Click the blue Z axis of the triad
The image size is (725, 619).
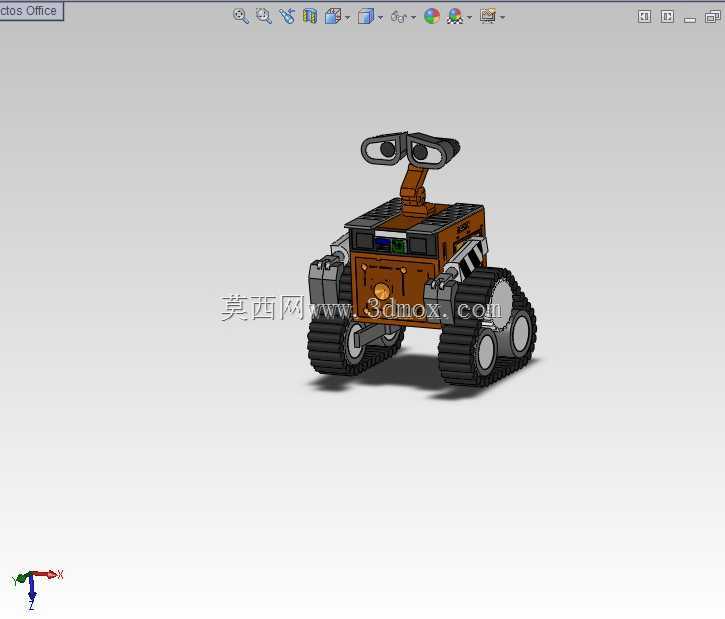click(x=31, y=593)
